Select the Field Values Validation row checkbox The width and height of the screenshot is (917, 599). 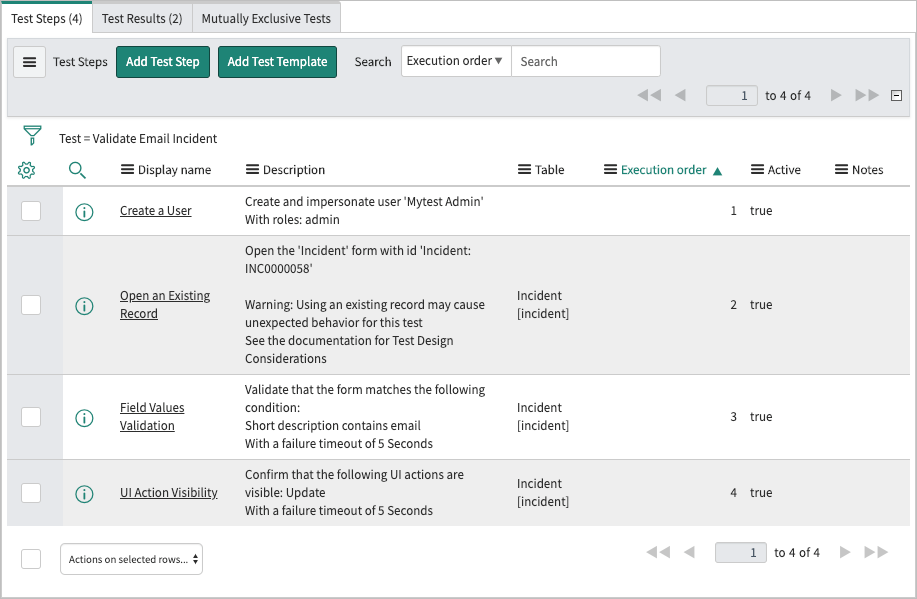(x=31, y=417)
